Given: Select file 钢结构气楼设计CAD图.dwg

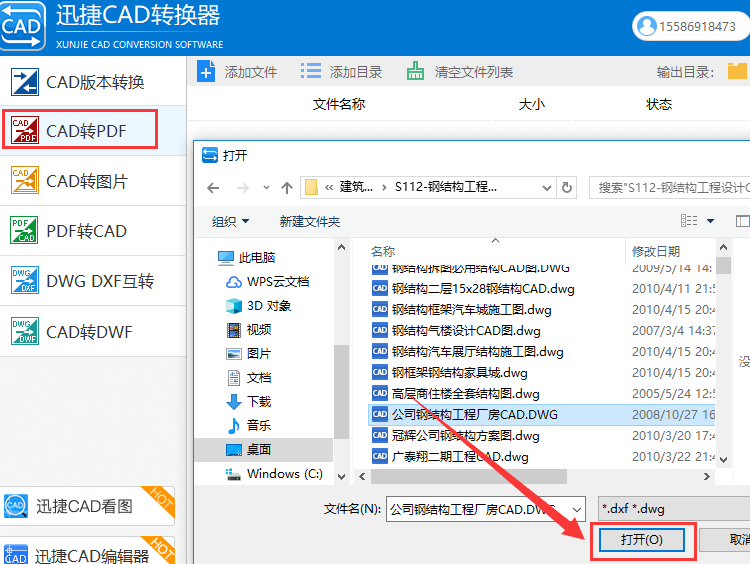Looking at the screenshot, I should pos(541,331).
